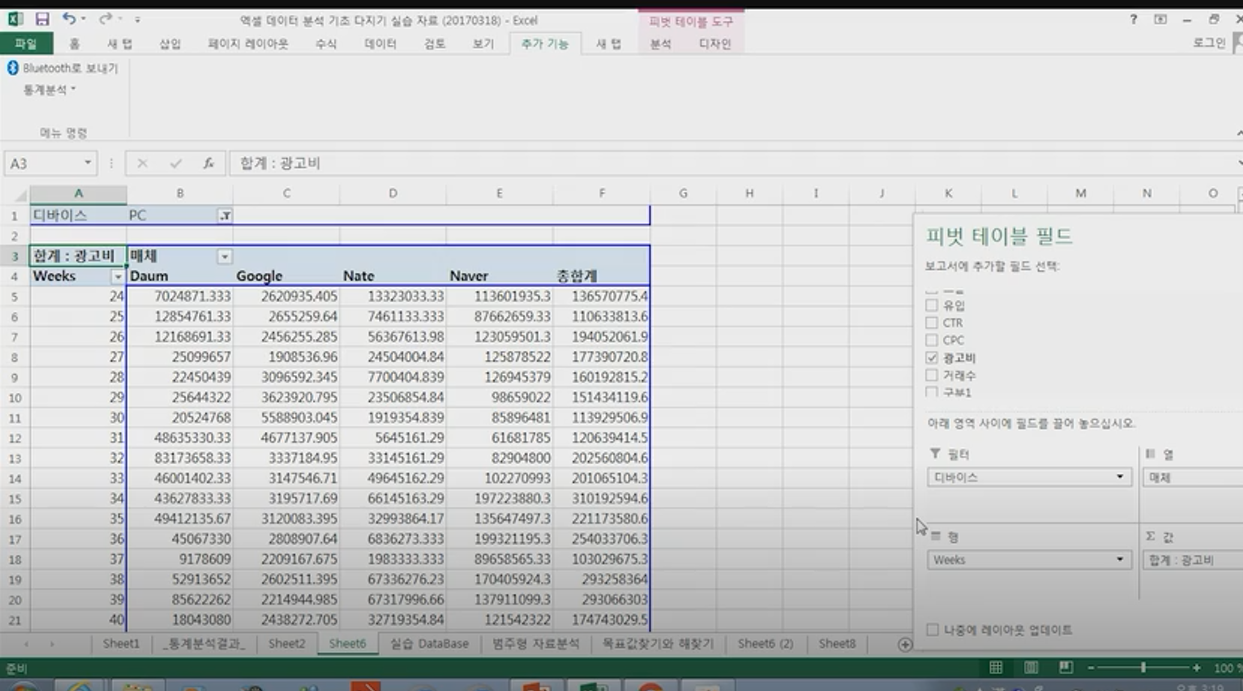This screenshot has width=1243, height=691.
Task: Open the 매체 column labels filter dropdown
Action: point(224,256)
